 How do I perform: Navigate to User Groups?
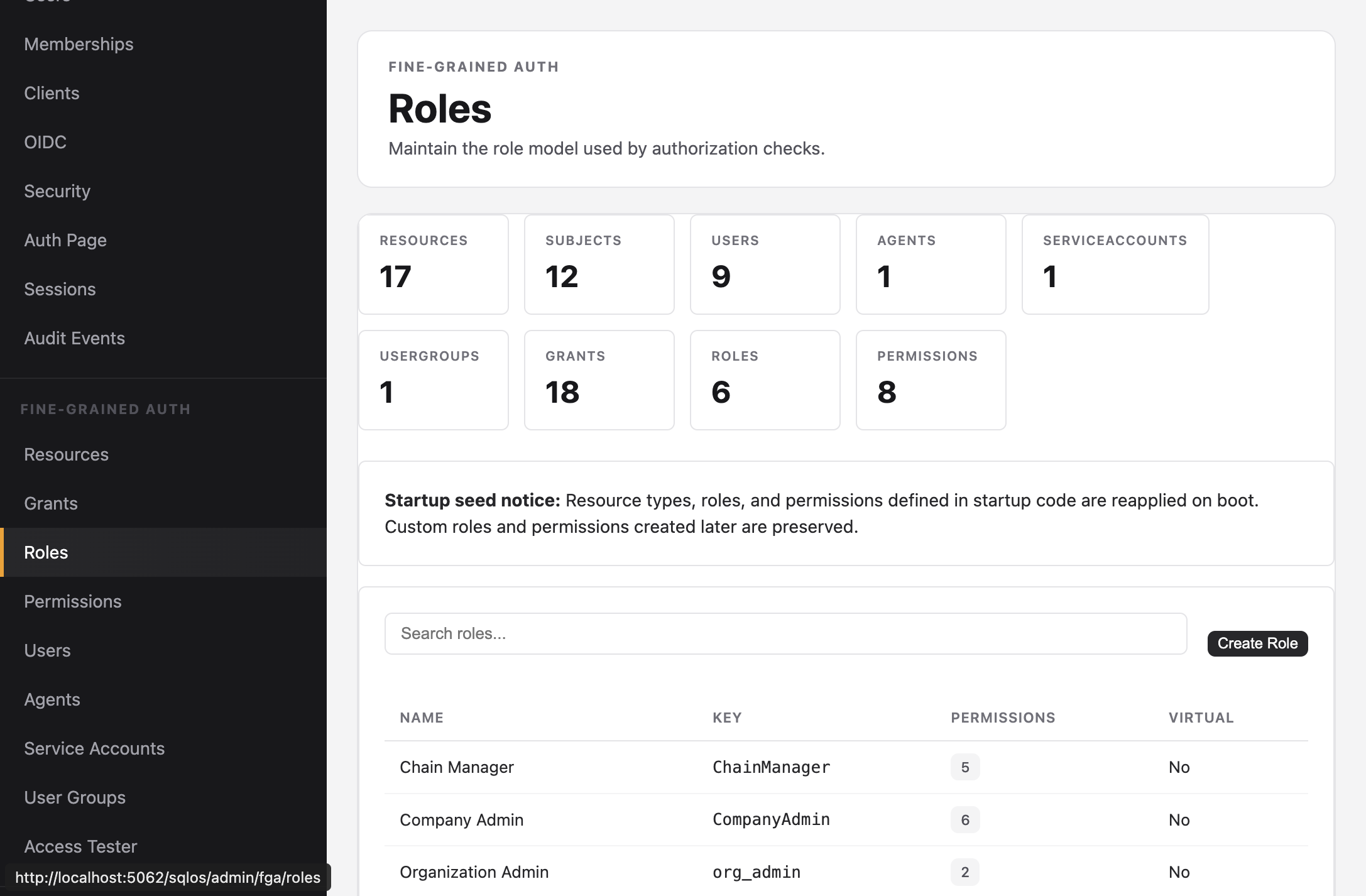coord(75,797)
